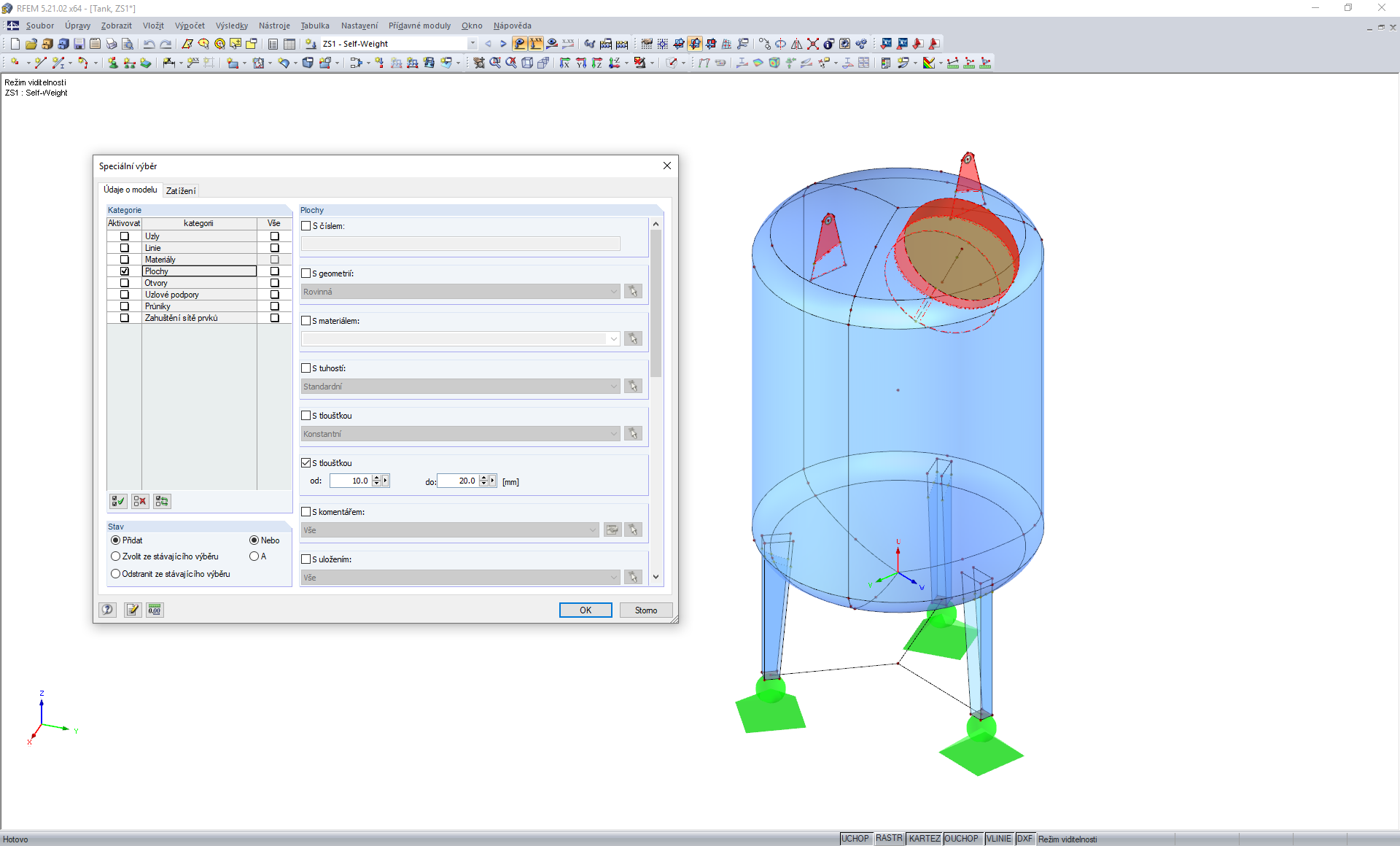Click units and decimals icon in dialog

[154, 610]
